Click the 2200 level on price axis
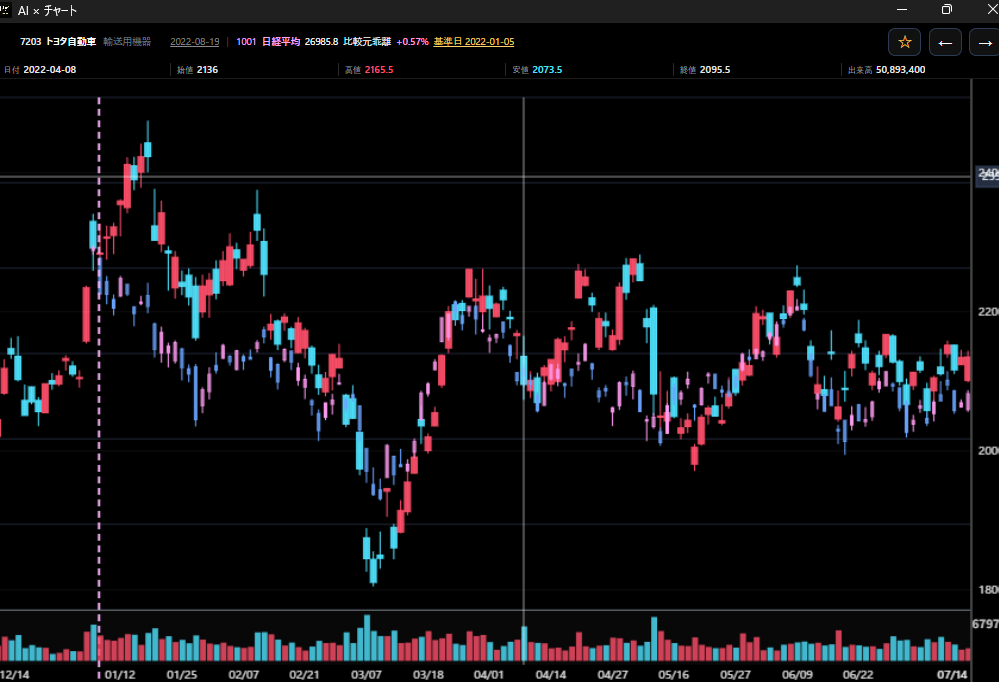 tap(988, 312)
